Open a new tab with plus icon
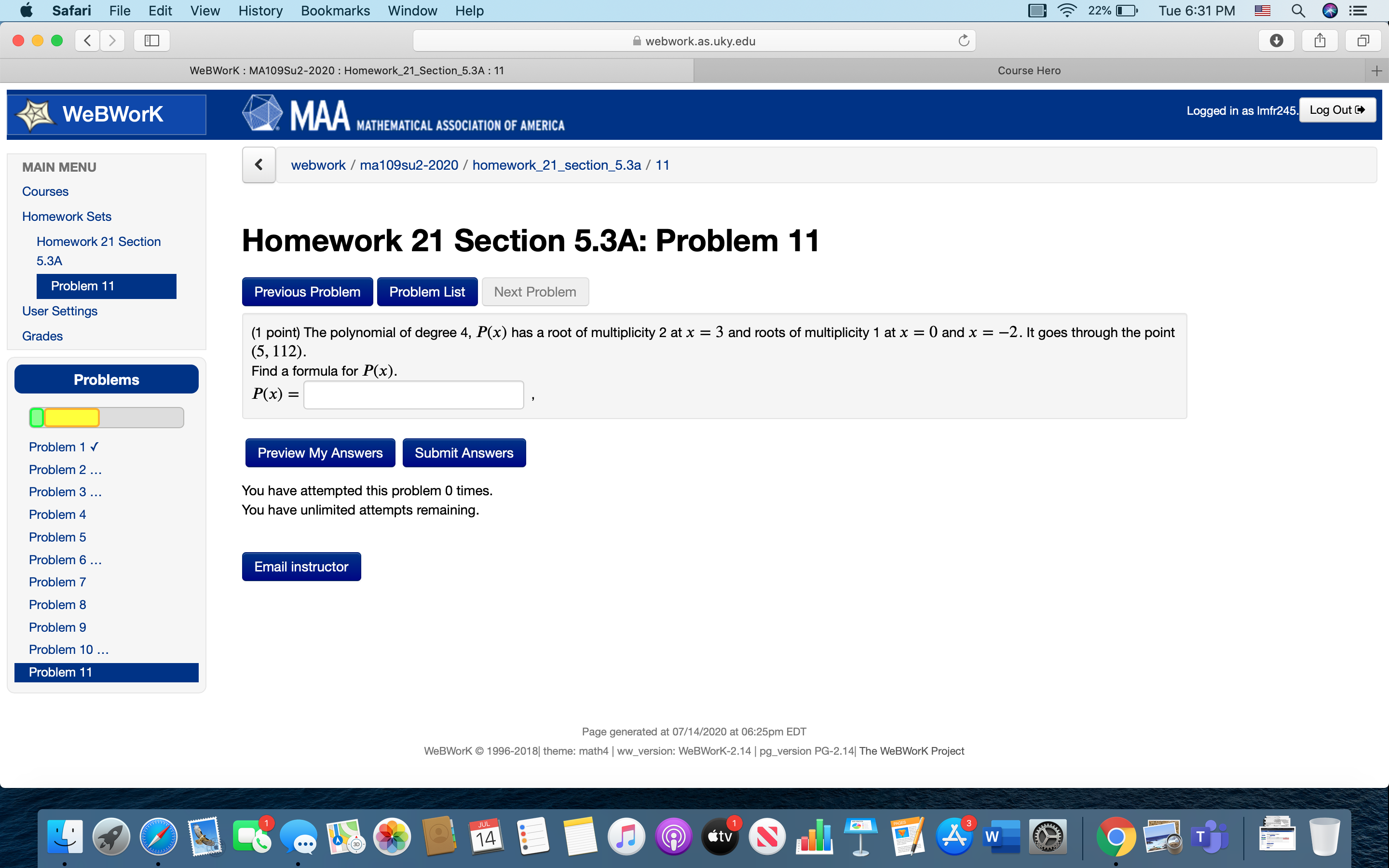This screenshot has height=868, width=1389. pos(1376,70)
